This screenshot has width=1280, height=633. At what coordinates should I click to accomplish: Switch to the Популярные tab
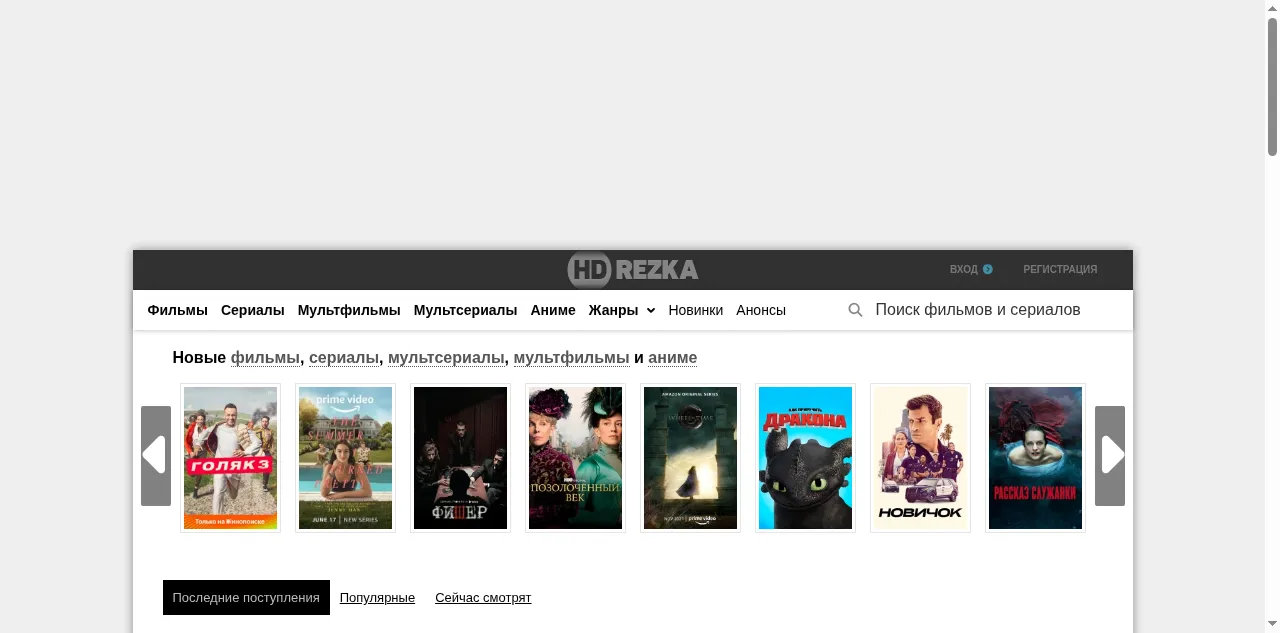[x=377, y=598]
